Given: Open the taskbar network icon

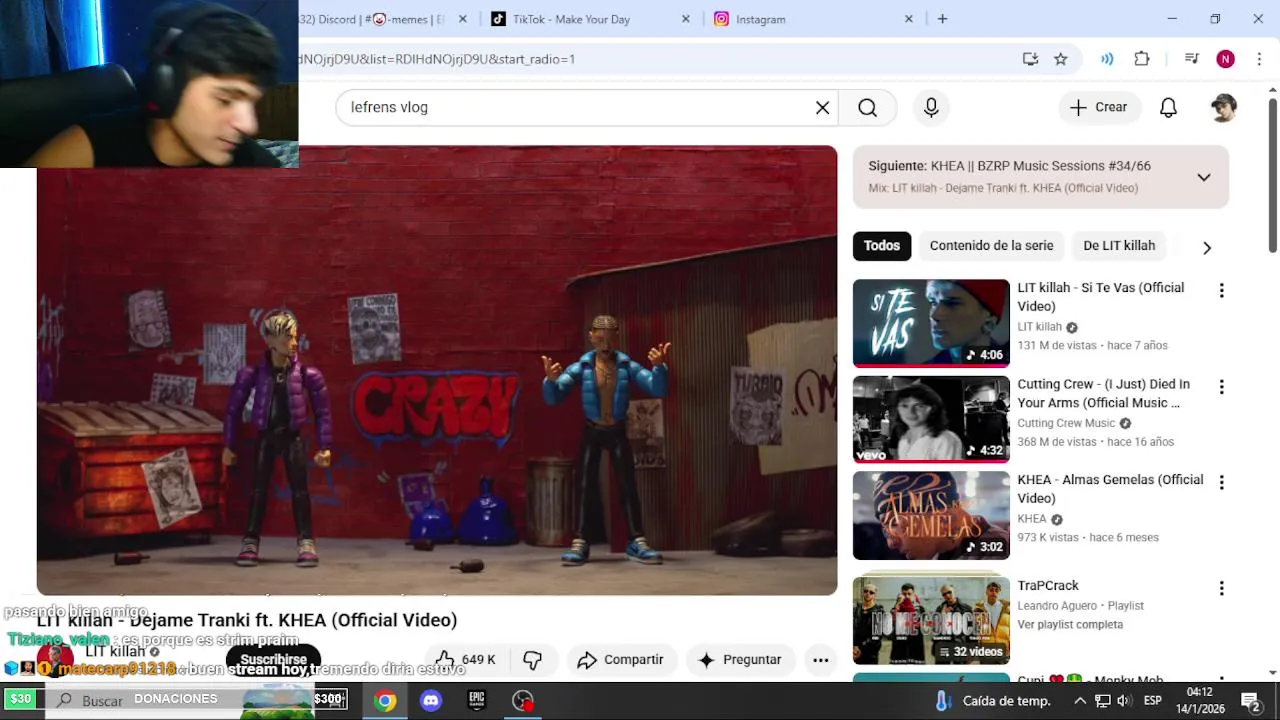Looking at the screenshot, I should (1102, 701).
